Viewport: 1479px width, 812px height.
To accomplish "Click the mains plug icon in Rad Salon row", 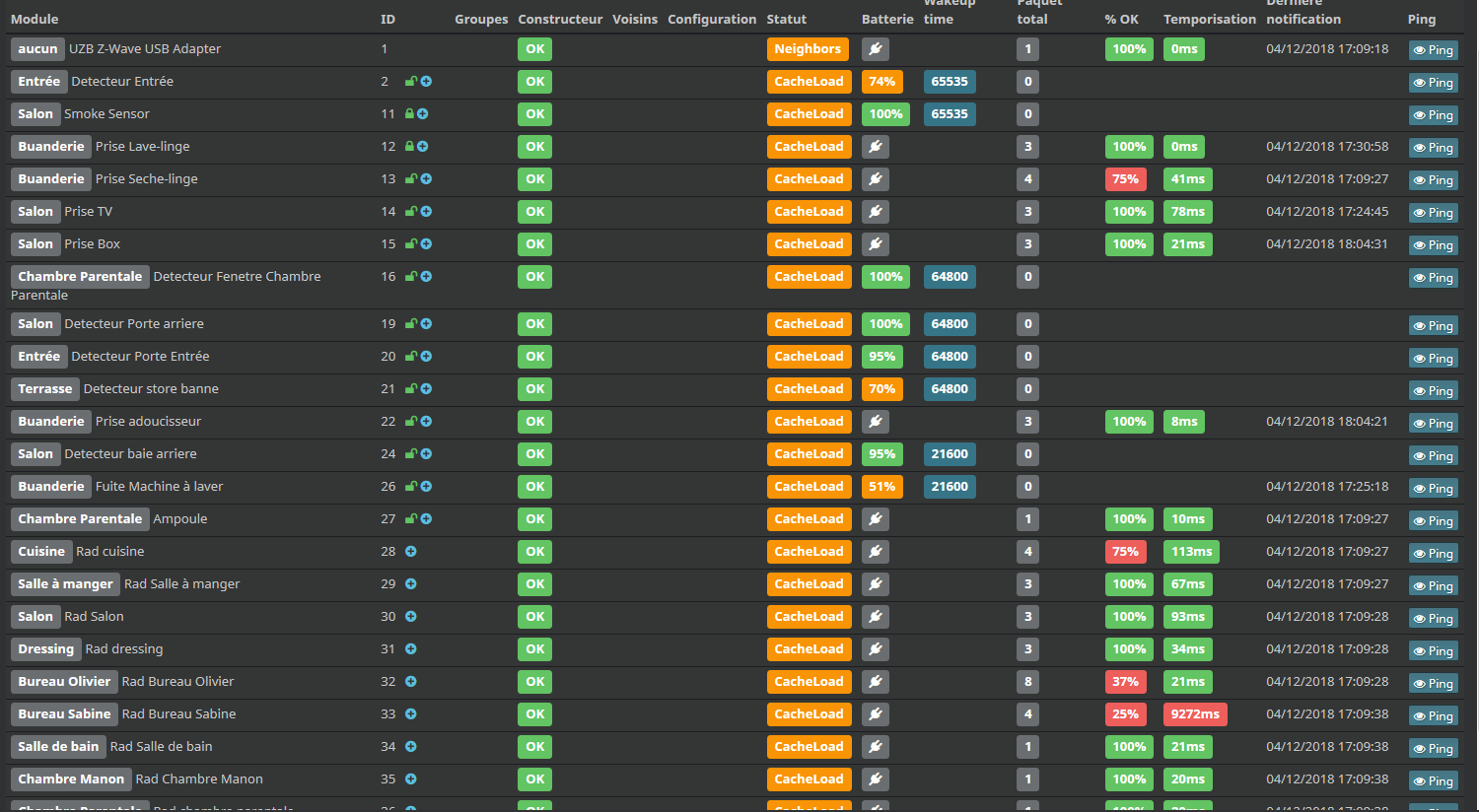I will 876,617.
